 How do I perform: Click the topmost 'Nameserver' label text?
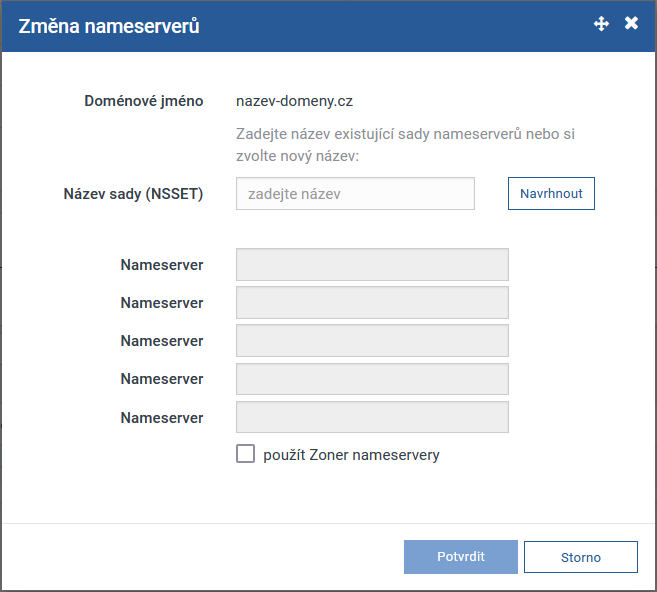pyautogui.click(x=162, y=265)
